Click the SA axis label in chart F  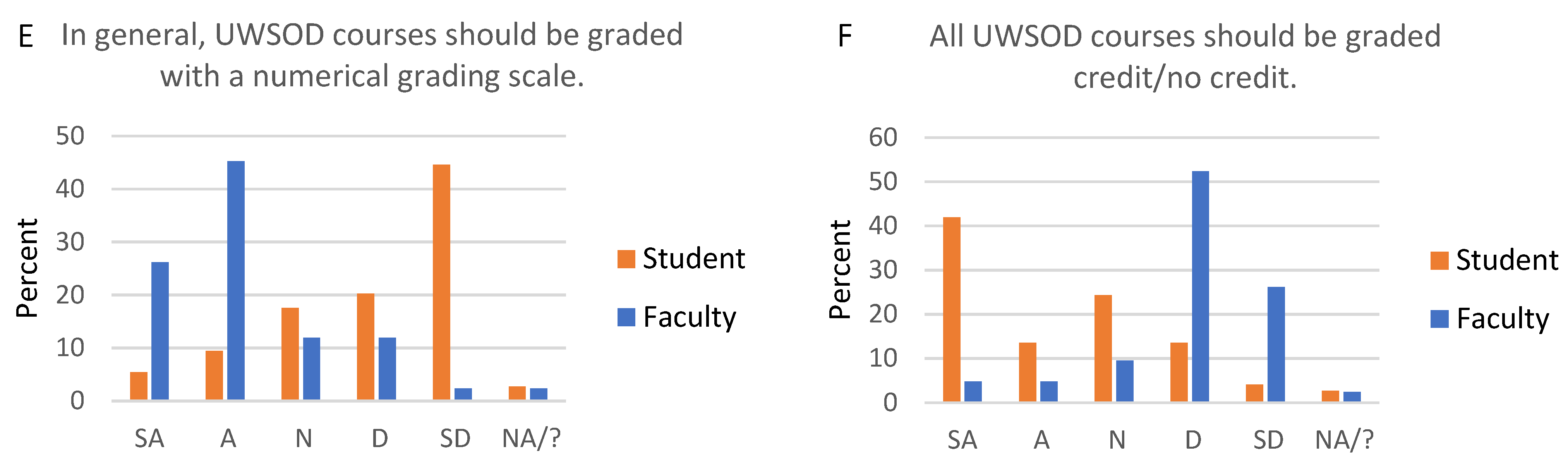click(x=962, y=440)
